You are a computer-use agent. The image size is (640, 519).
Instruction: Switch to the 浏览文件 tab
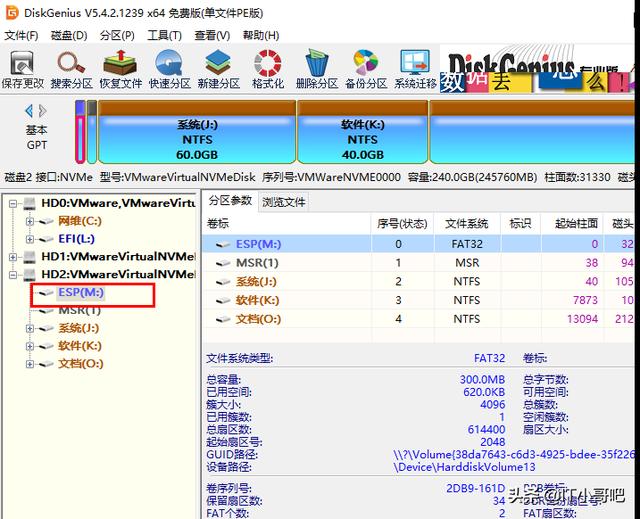click(x=284, y=201)
